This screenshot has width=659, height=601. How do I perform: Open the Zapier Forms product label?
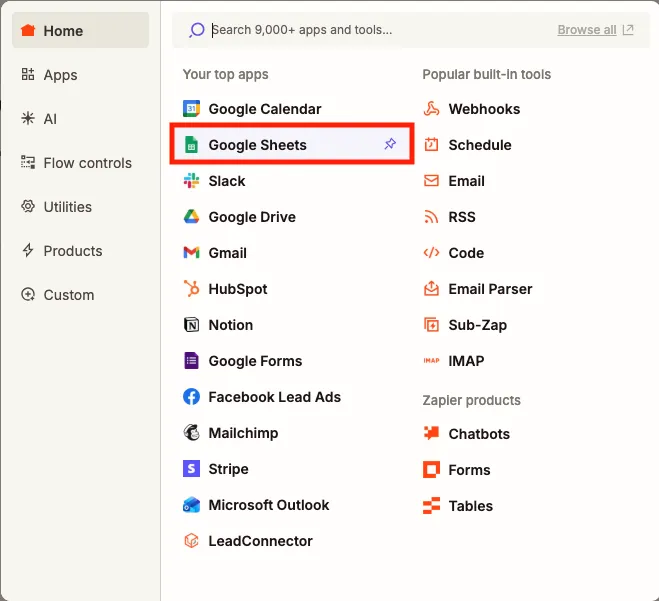pos(469,470)
